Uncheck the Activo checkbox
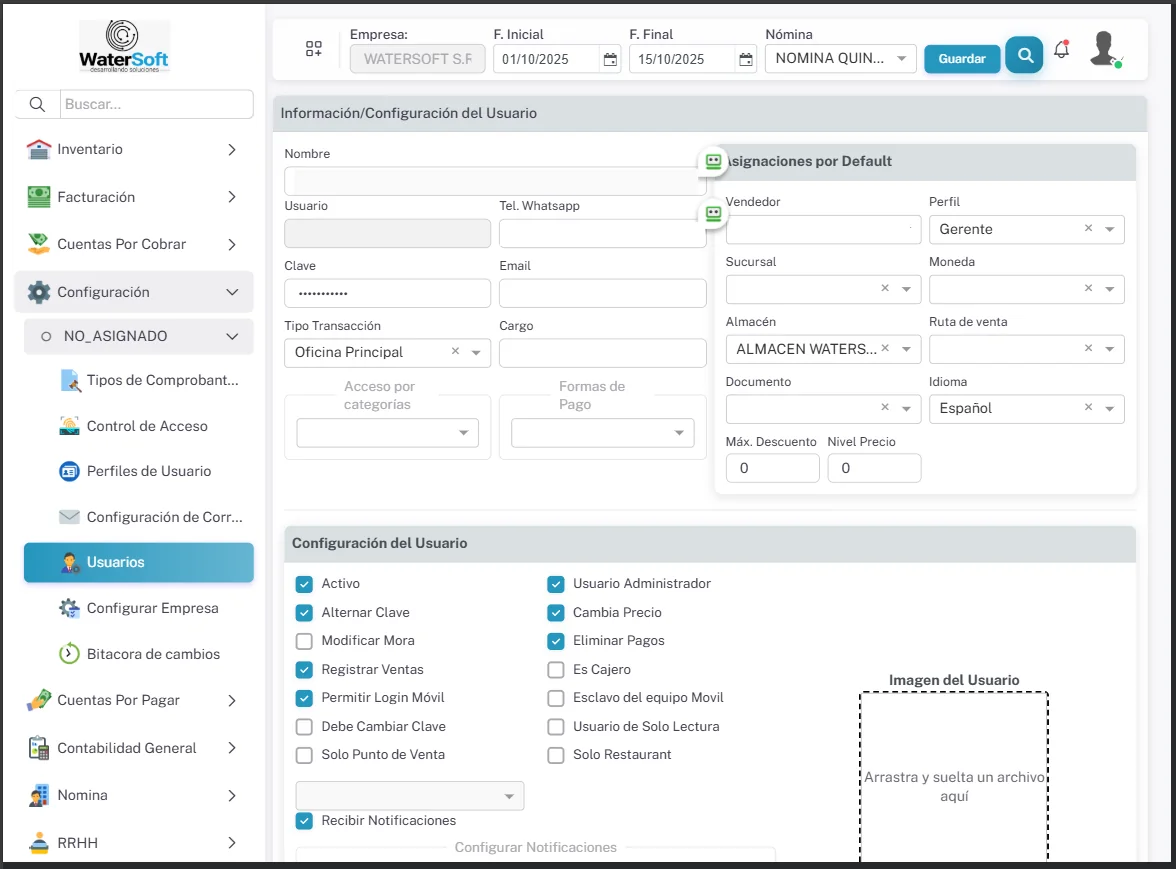The image size is (1176, 869). coord(304,584)
